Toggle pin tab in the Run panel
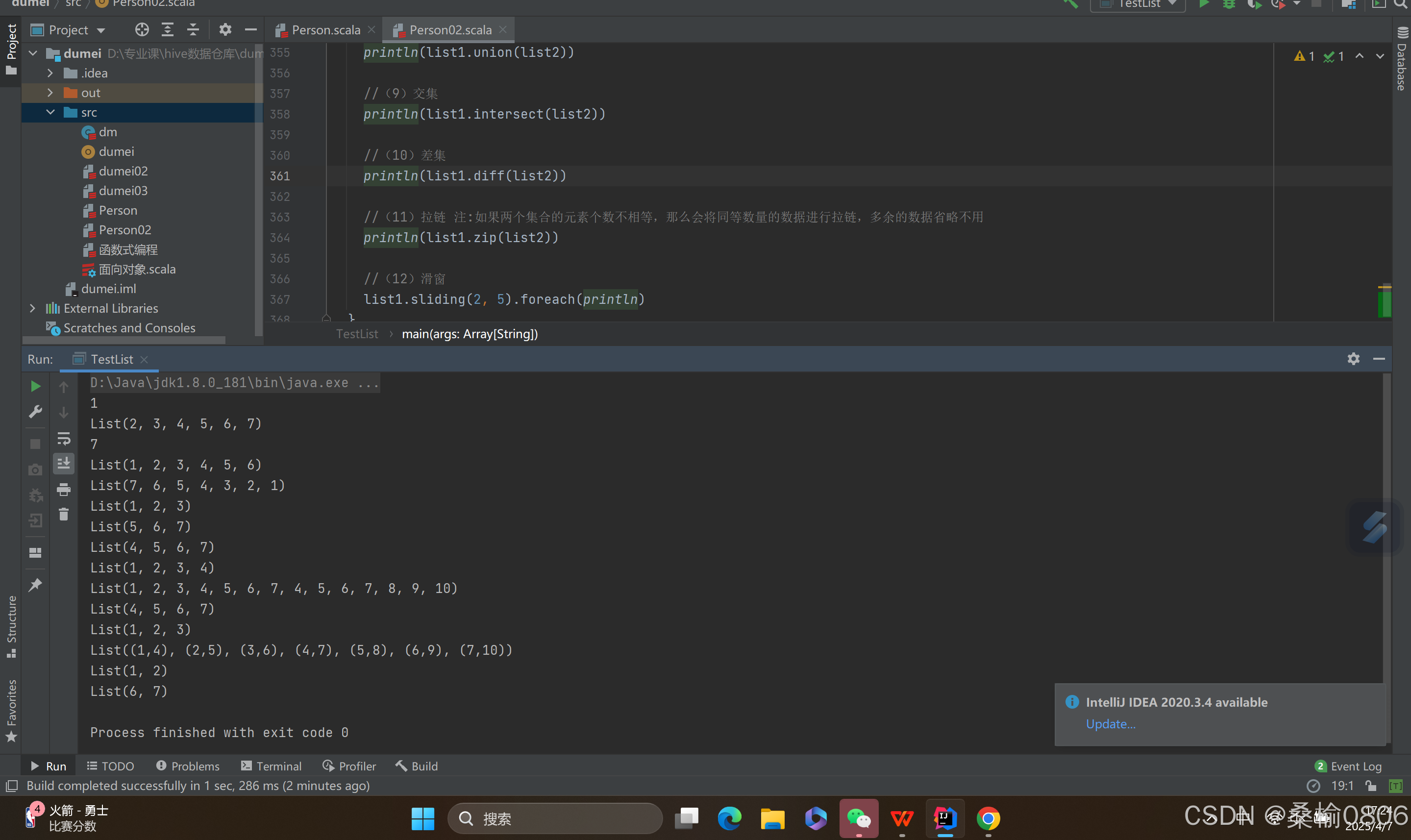 pos(35,585)
